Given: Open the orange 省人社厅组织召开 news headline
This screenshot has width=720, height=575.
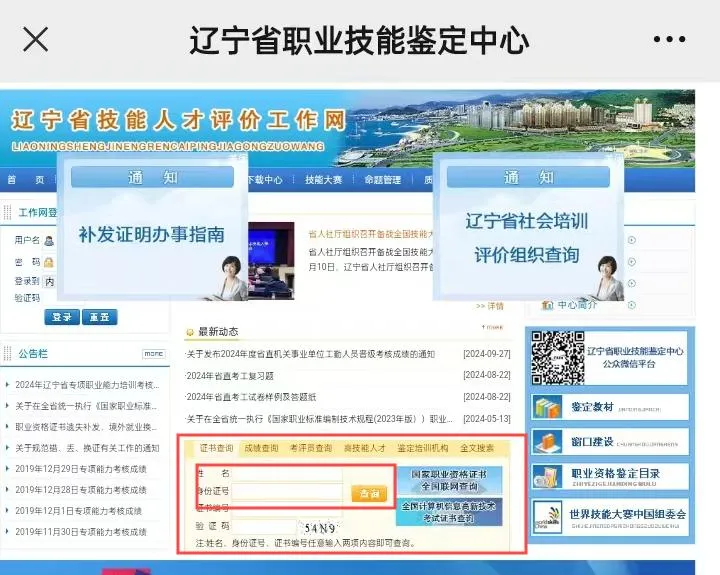Looking at the screenshot, I should coord(371,234).
